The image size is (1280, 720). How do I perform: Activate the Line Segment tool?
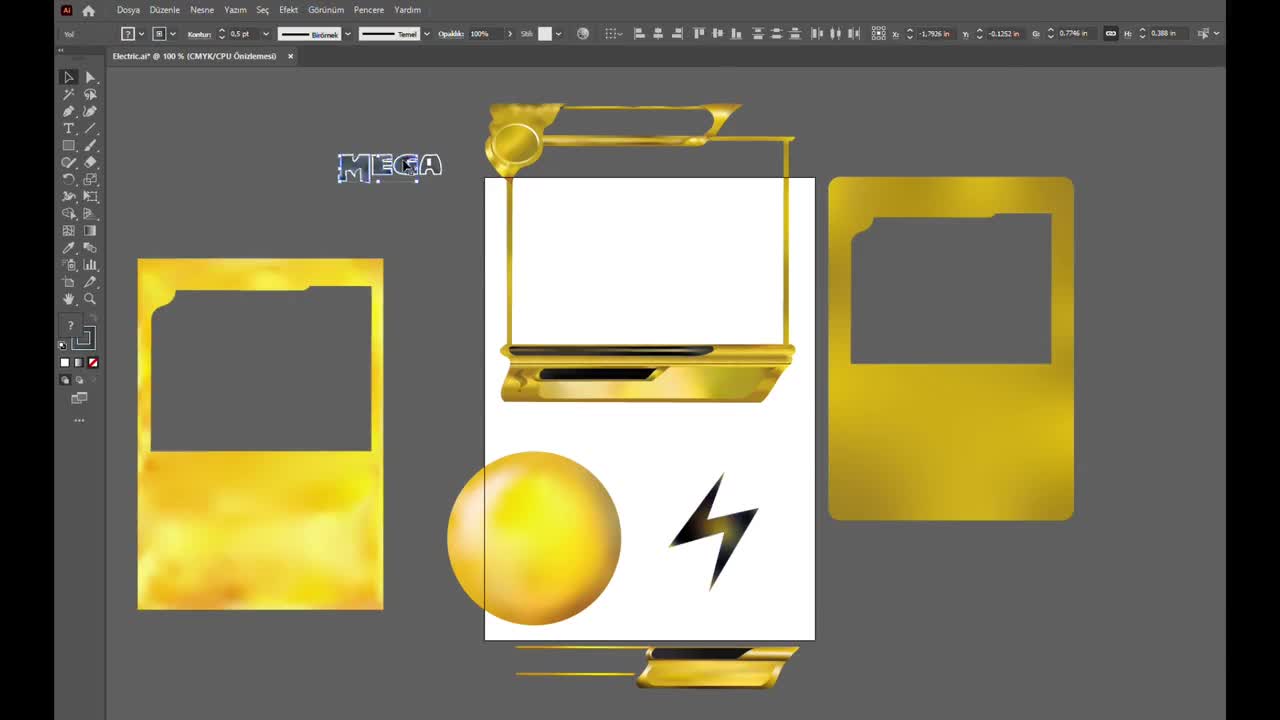pos(90,128)
